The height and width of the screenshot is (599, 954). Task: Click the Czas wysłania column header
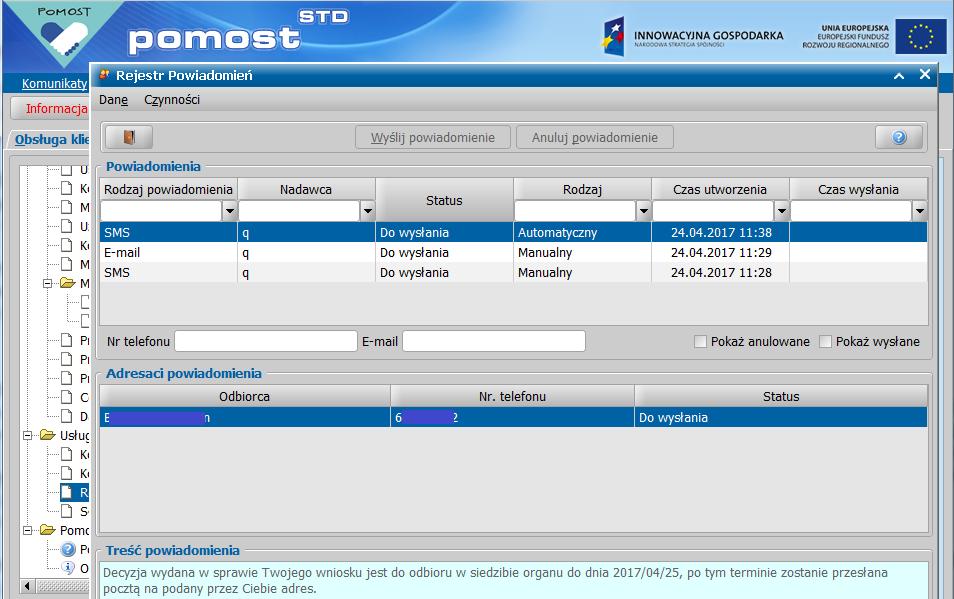point(858,189)
